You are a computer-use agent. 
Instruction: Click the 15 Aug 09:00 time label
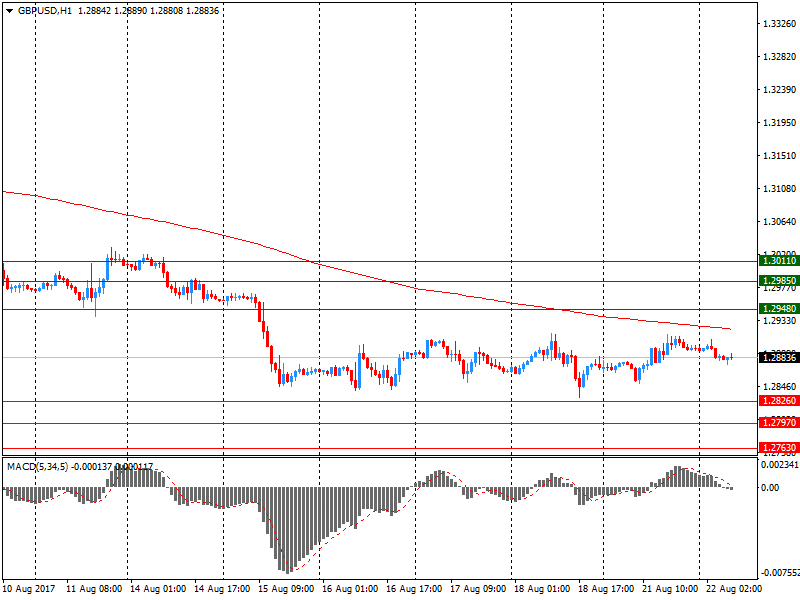(x=286, y=589)
